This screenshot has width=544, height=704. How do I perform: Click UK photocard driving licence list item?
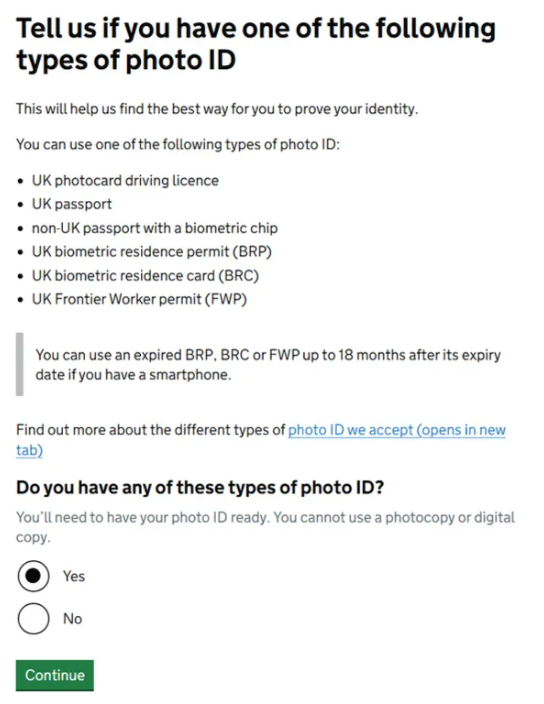125,180
